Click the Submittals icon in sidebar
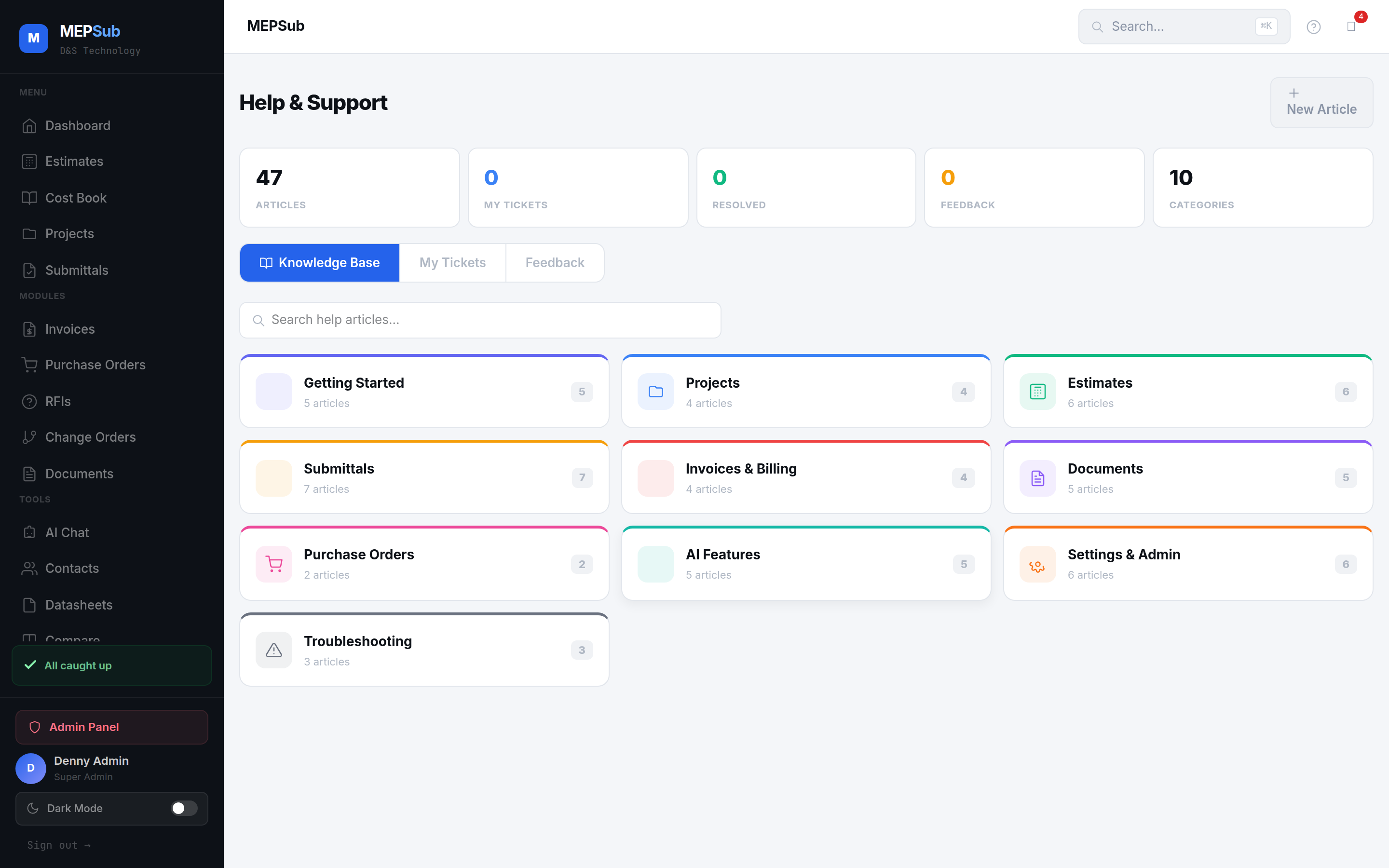The image size is (1389, 868). pyautogui.click(x=30, y=270)
